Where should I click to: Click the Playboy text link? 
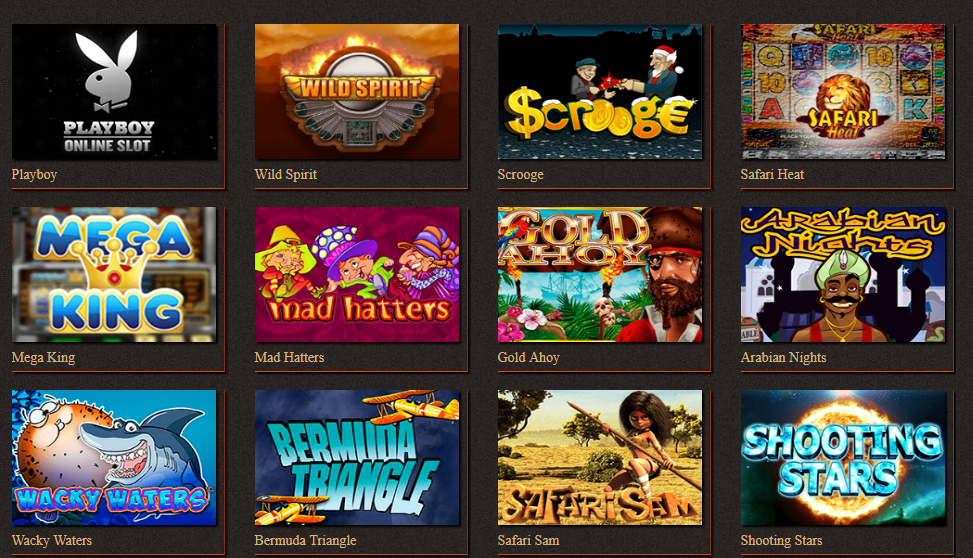[x=34, y=174]
